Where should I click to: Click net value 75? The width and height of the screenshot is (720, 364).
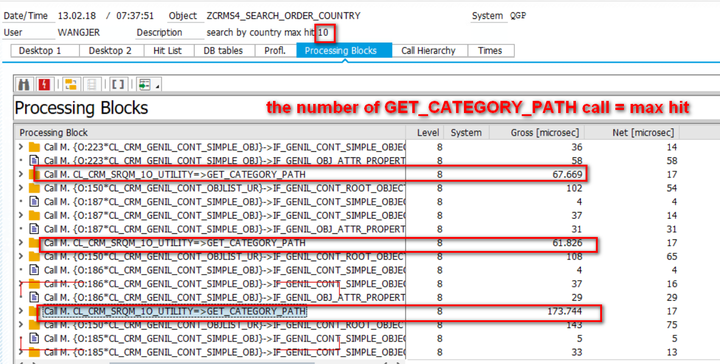click(x=672, y=325)
